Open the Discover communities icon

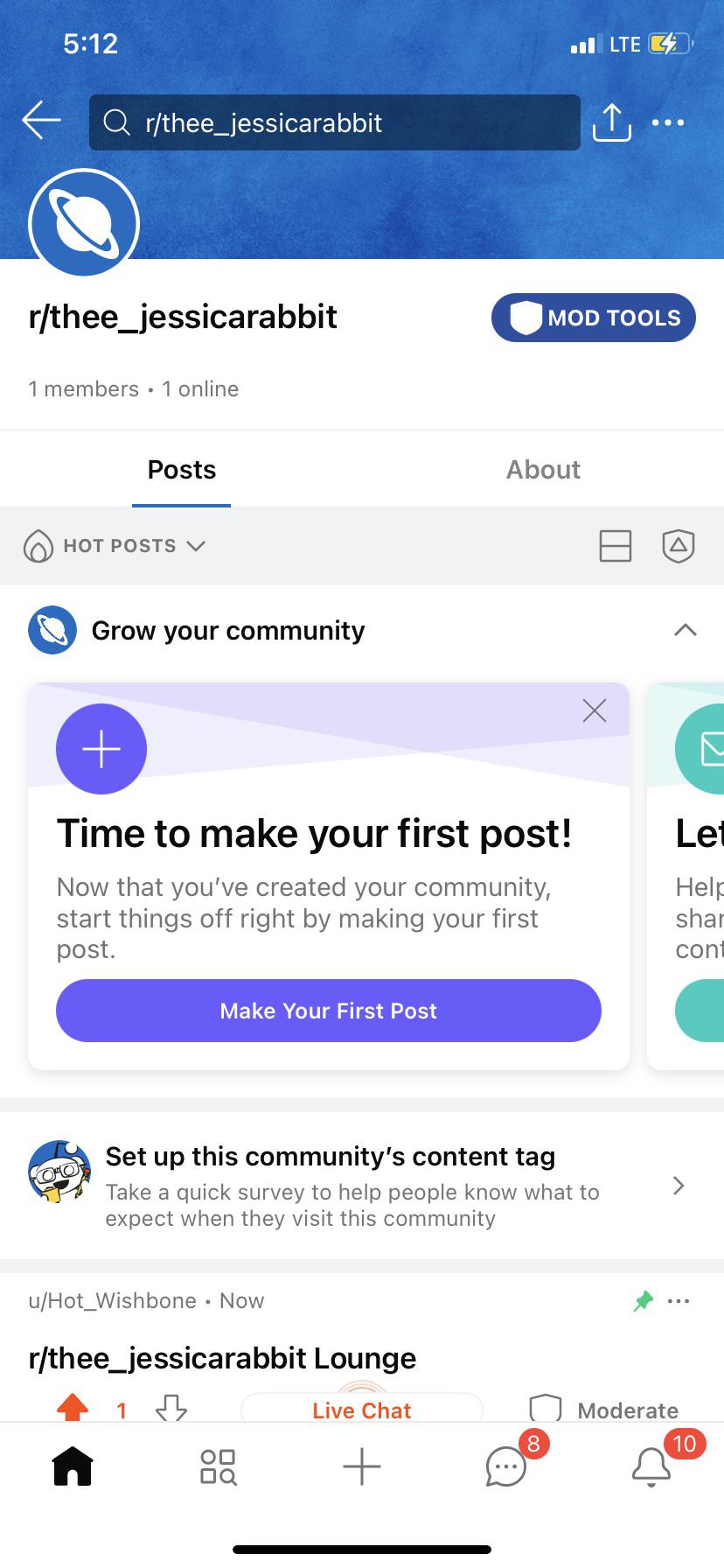pos(218,1466)
